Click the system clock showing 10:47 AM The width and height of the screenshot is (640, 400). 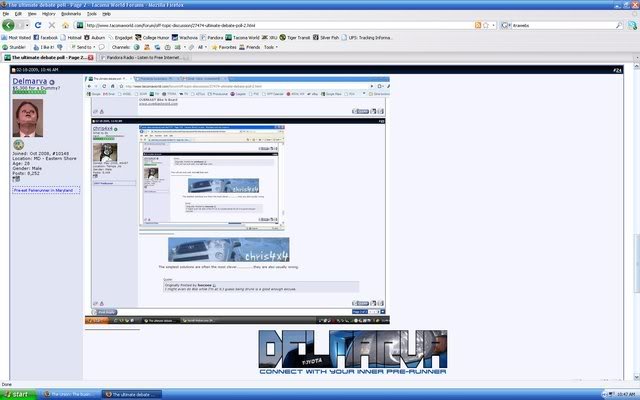(x=626, y=394)
